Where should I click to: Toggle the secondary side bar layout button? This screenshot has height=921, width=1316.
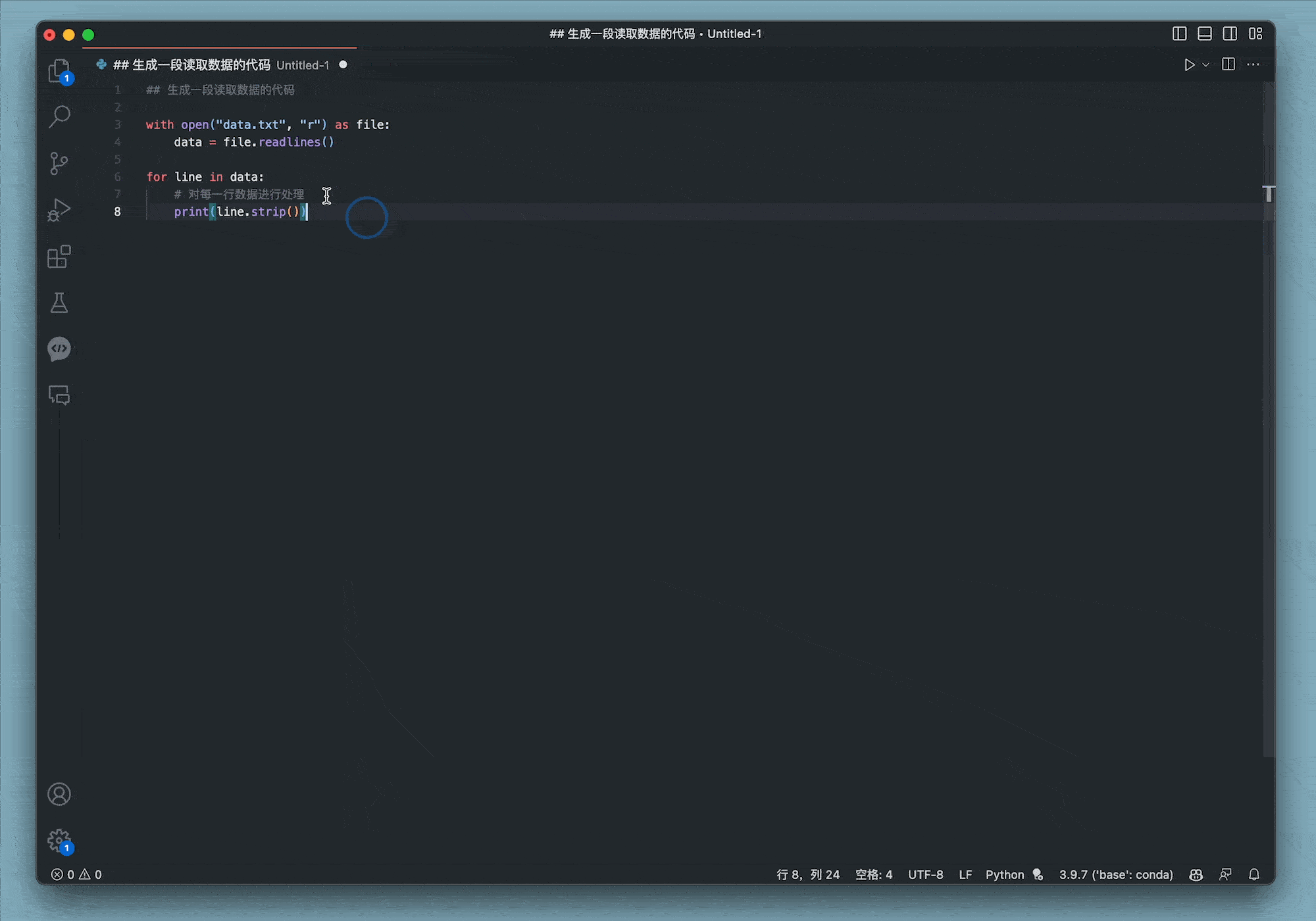pyautogui.click(x=1229, y=34)
